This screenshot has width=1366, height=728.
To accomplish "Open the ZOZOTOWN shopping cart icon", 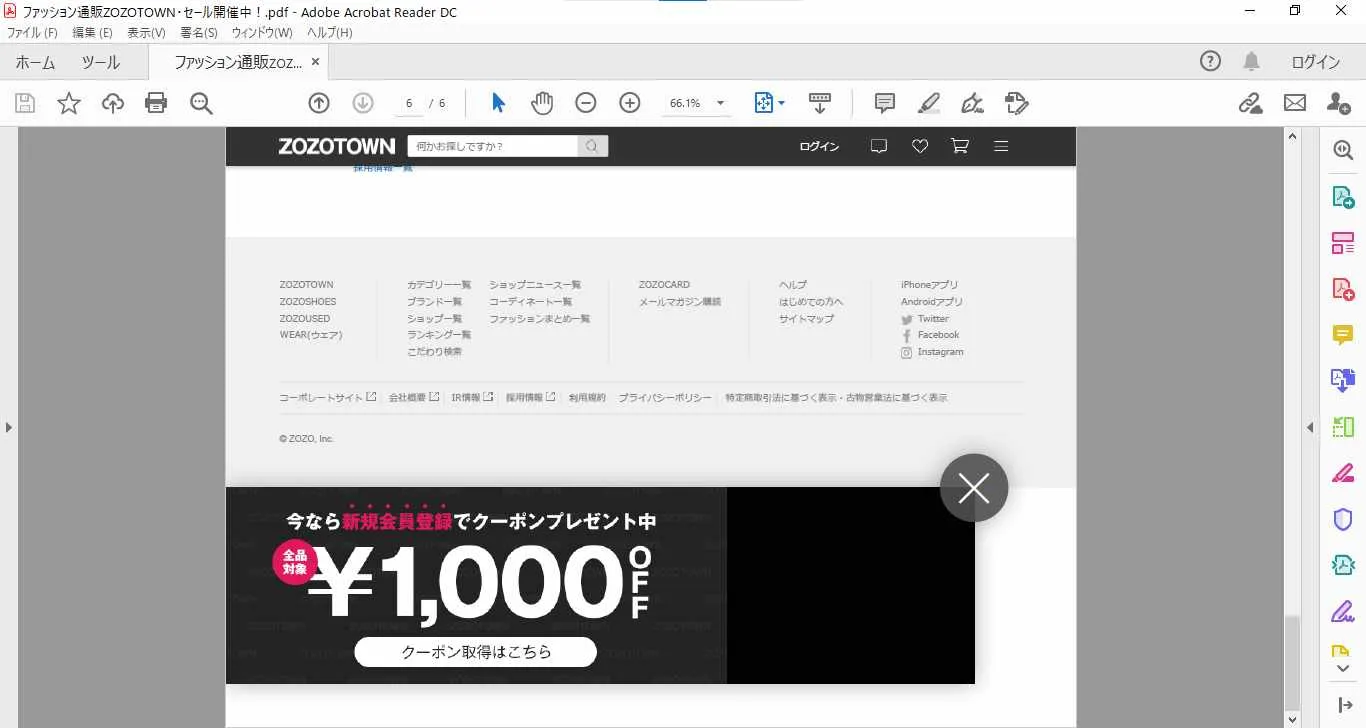I will [x=960, y=146].
